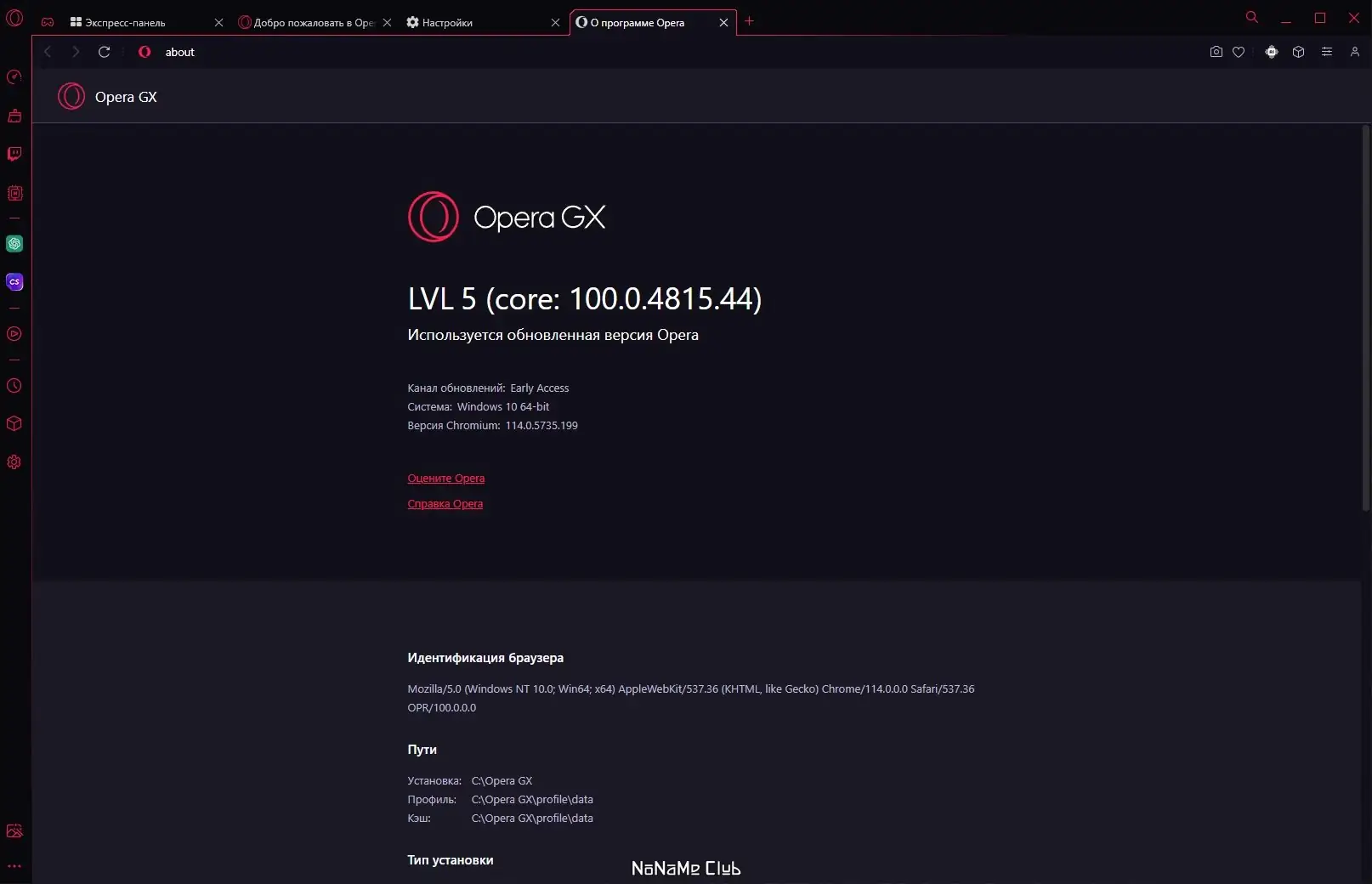Viewport: 1372px width, 884px height.
Task: Open the Opera GX main menu logo
Action: (x=14, y=18)
